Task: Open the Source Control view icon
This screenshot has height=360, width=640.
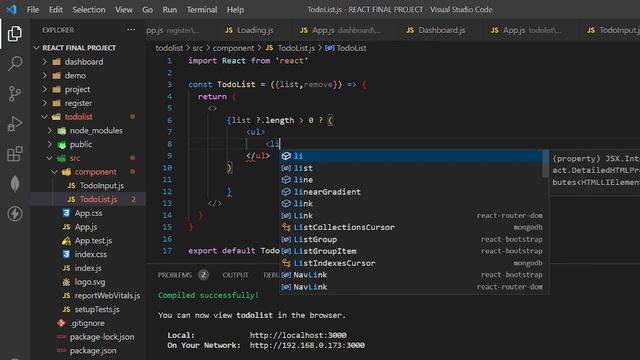Action: (x=15, y=93)
